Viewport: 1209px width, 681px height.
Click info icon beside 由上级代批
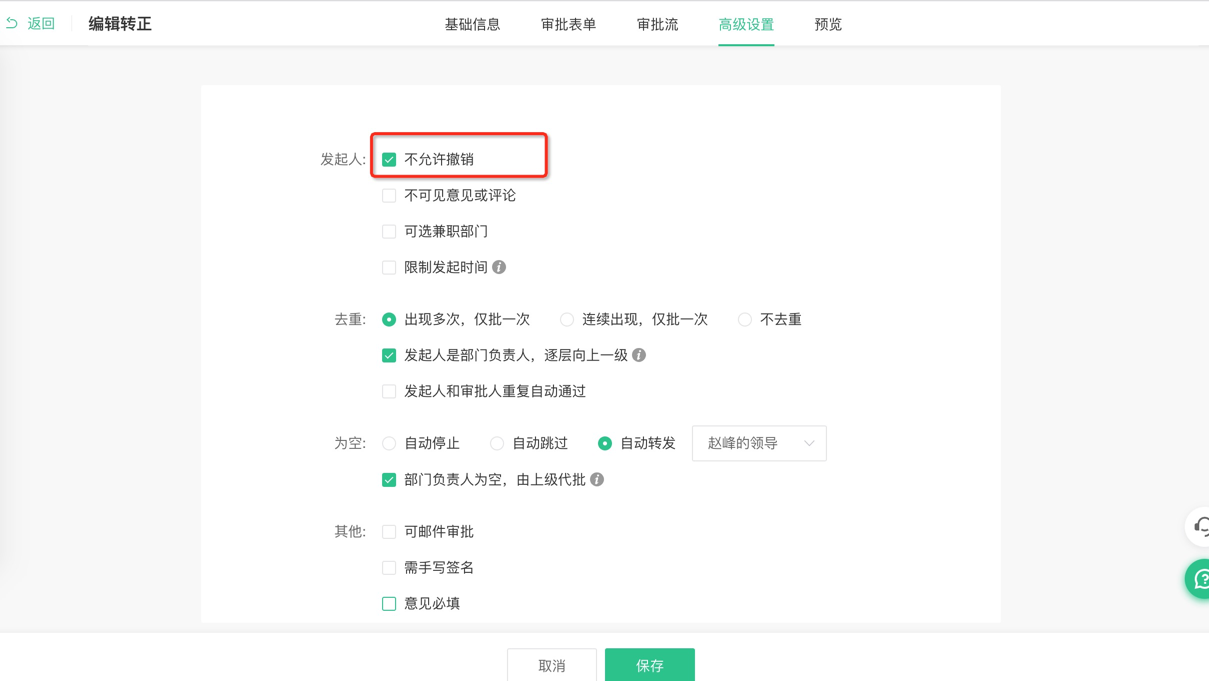click(x=597, y=479)
